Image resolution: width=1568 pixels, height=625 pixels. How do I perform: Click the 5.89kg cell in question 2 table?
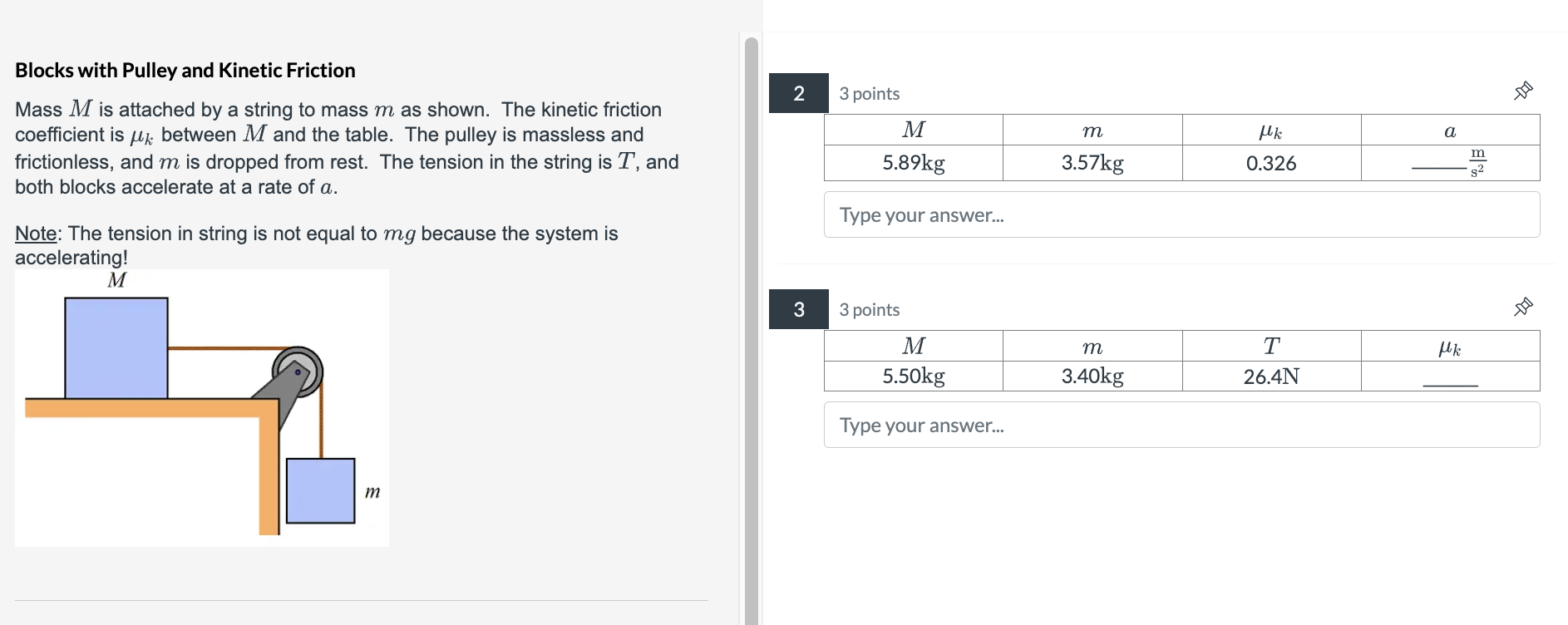pyautogui.click(x=913, y=163)
